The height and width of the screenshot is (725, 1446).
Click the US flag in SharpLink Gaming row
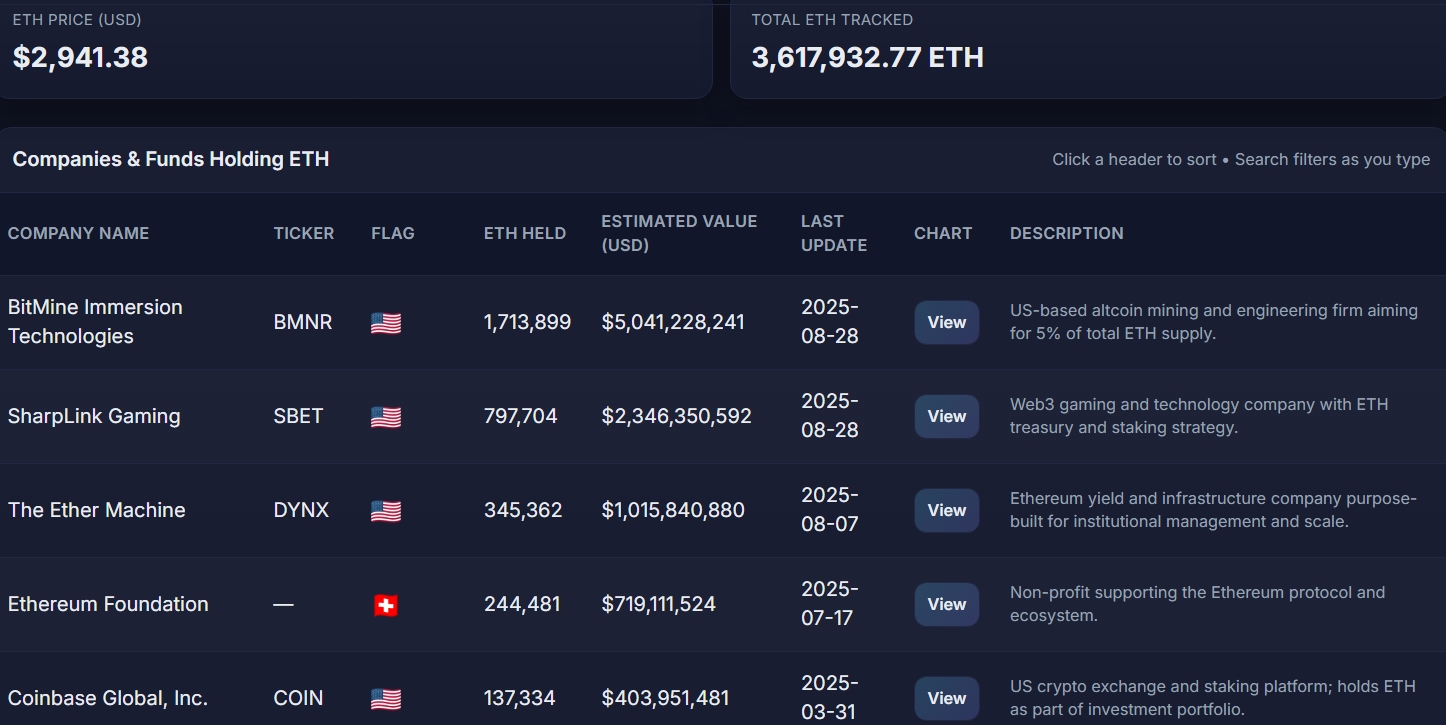tap(386, 417)
